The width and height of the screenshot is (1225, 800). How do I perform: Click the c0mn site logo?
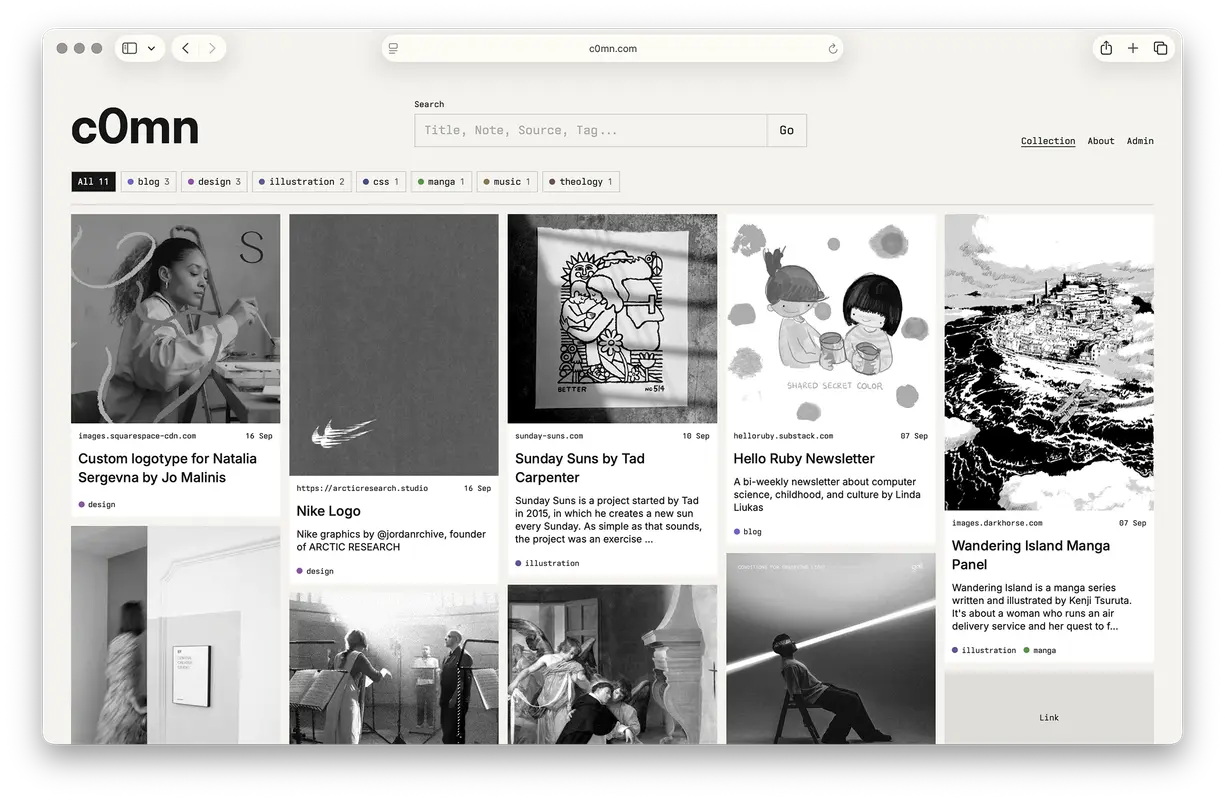pyautogui.click(x=135, y=128)
